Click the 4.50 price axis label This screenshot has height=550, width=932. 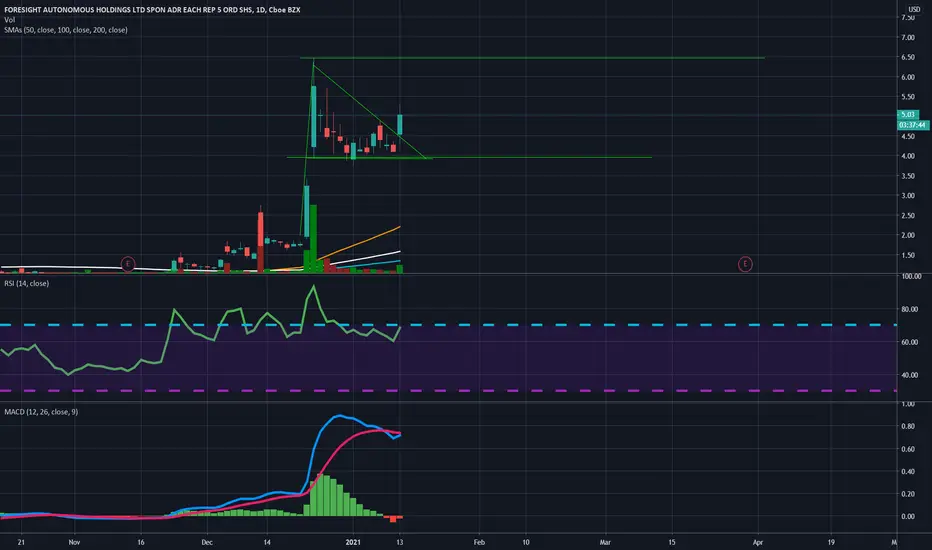908,136
